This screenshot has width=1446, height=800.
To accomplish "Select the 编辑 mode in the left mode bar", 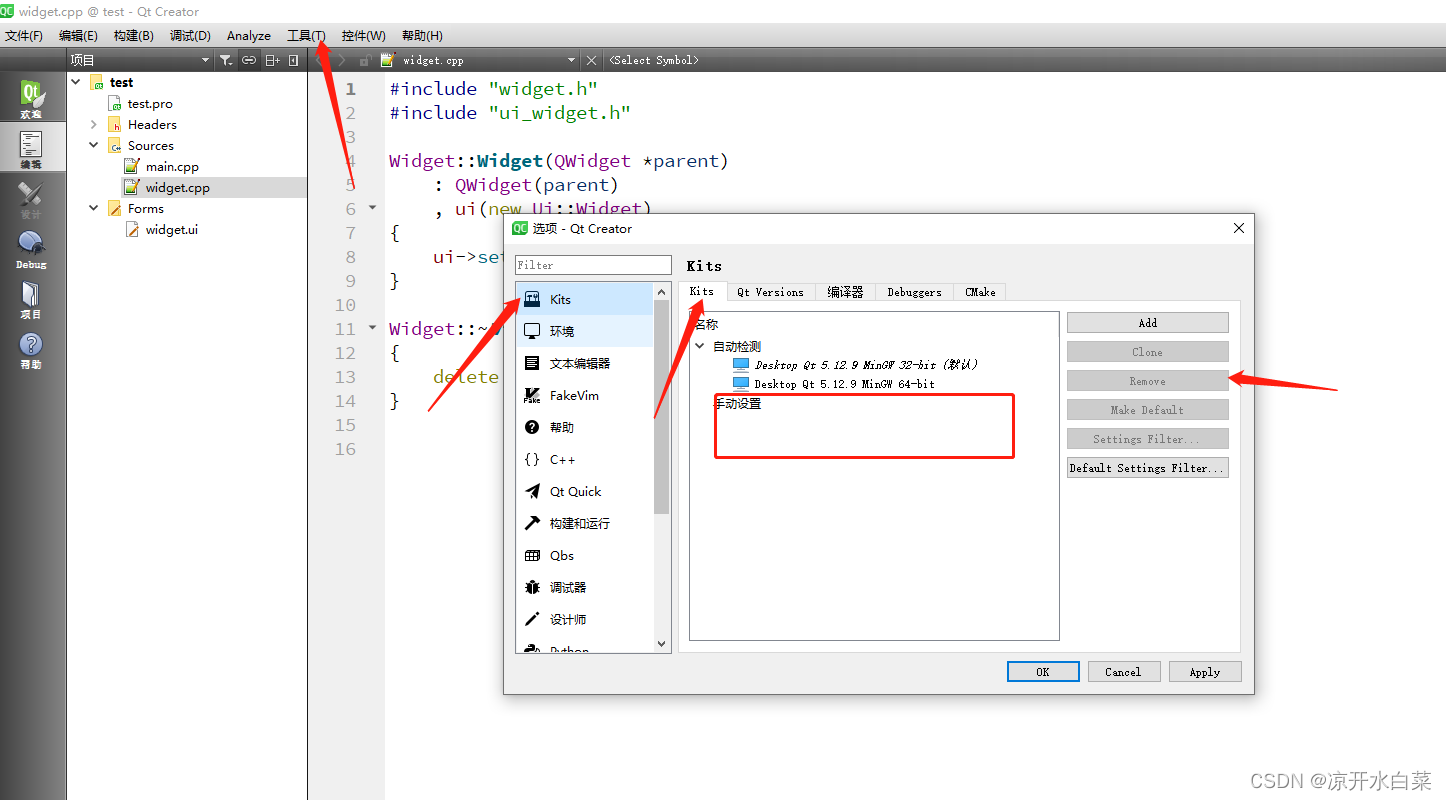I will (31, 147).
